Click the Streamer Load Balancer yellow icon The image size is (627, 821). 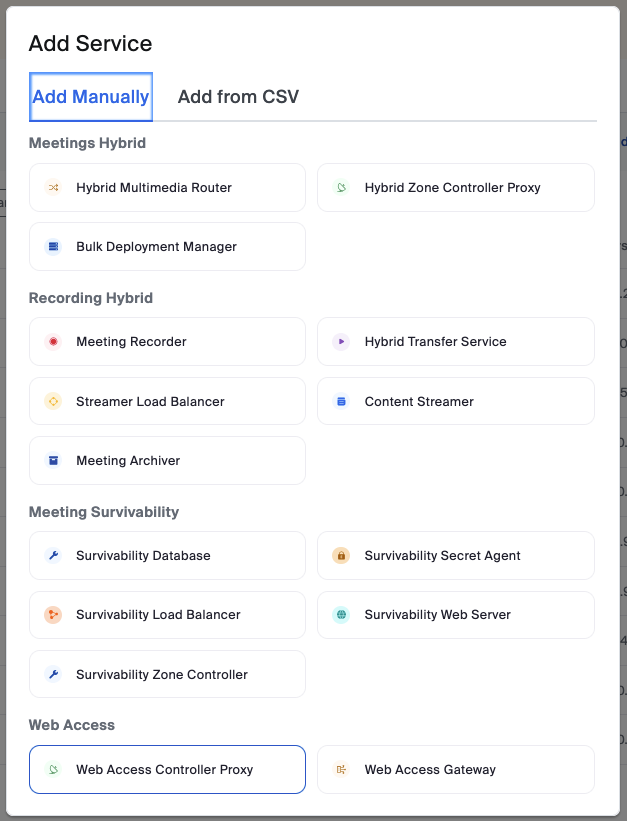pyautogui.click(x=53, y=402)
